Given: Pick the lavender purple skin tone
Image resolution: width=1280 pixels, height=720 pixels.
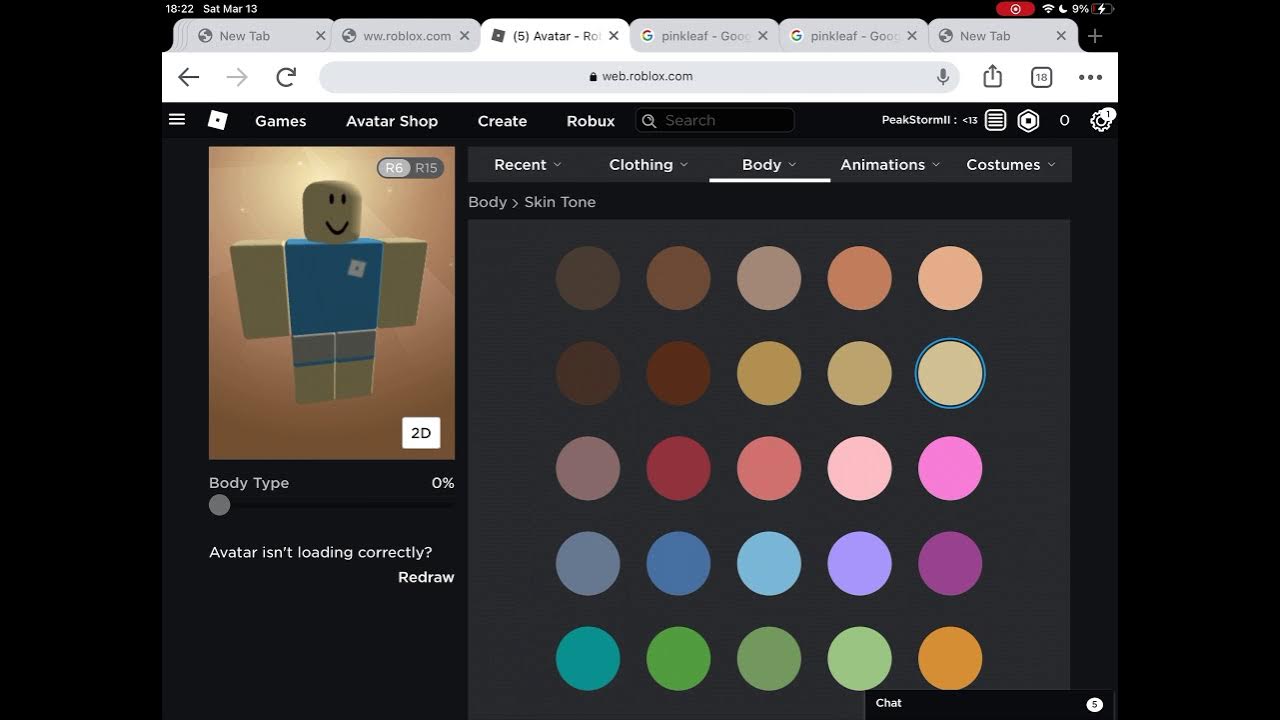Looking at the screenshot, I should click(x=859, y=563).
